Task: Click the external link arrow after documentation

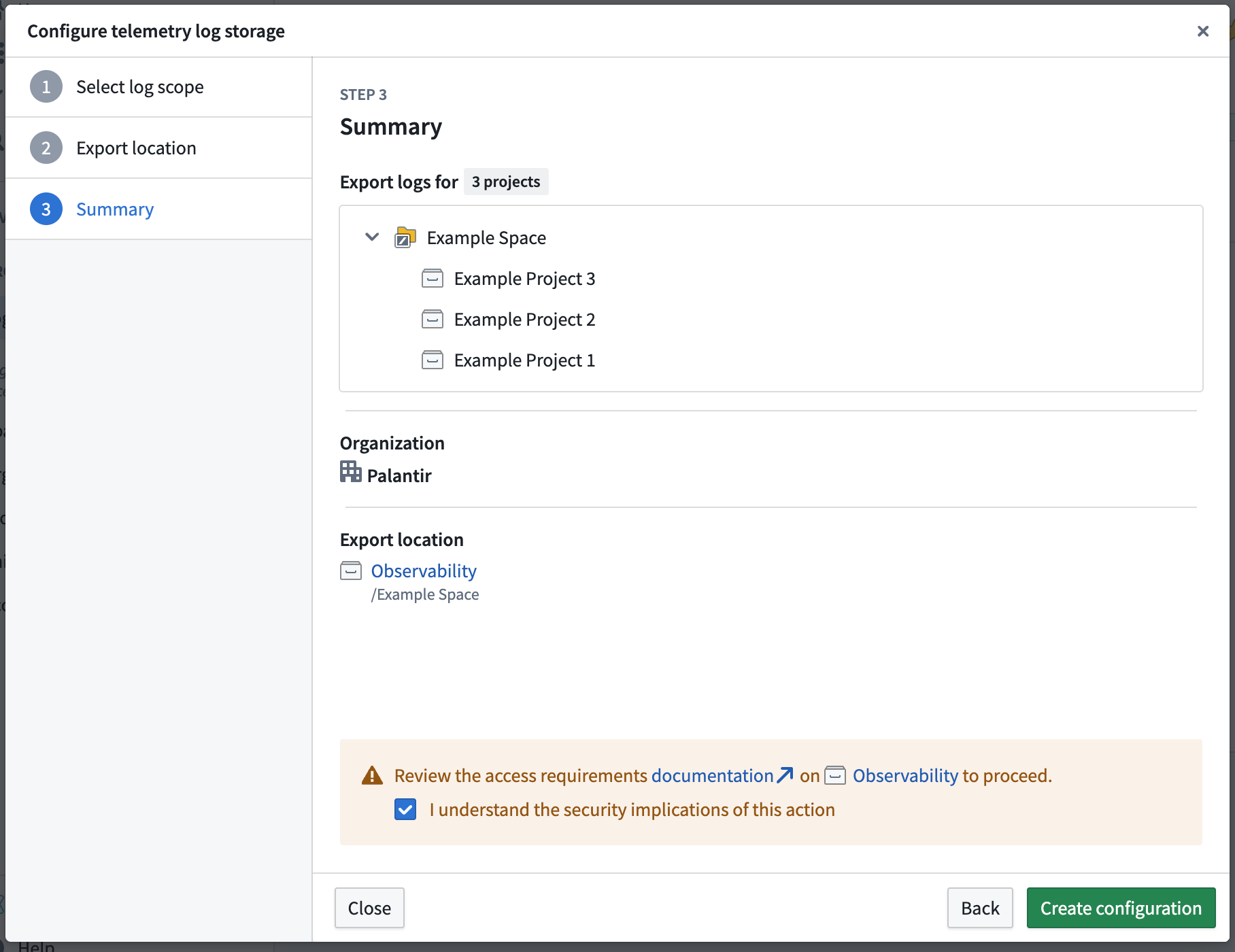Action: [785, 775]
